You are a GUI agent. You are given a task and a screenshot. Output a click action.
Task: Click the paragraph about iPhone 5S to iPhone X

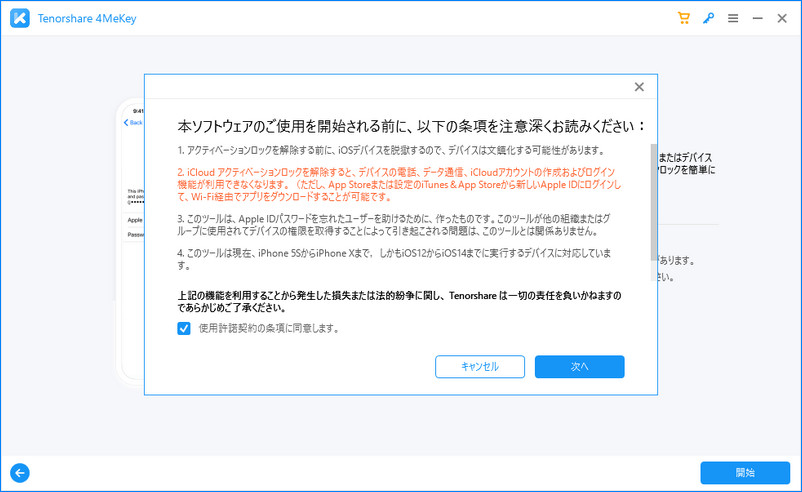pyautogui.click(x=394, y=259)
